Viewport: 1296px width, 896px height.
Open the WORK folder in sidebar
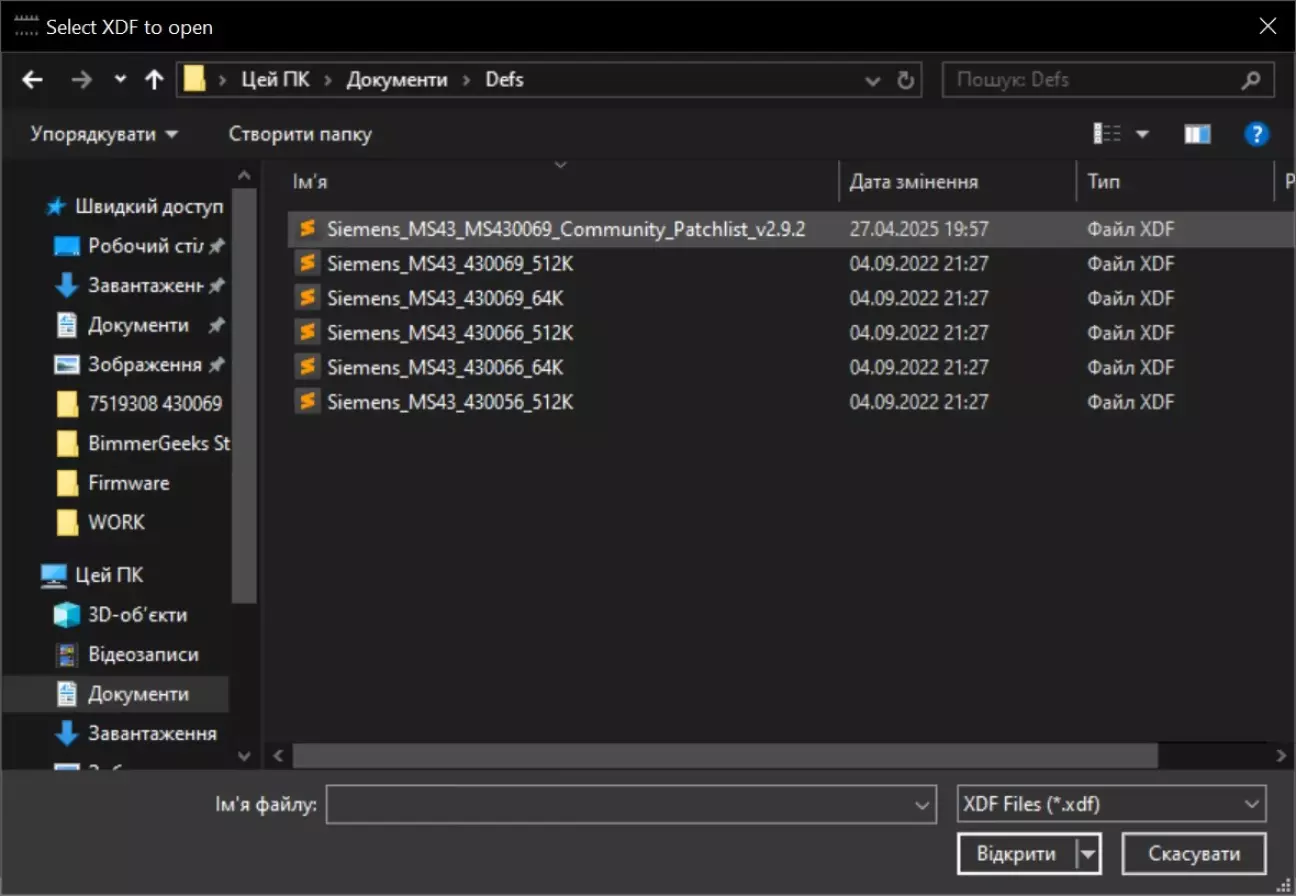click(x=102, y=522)
